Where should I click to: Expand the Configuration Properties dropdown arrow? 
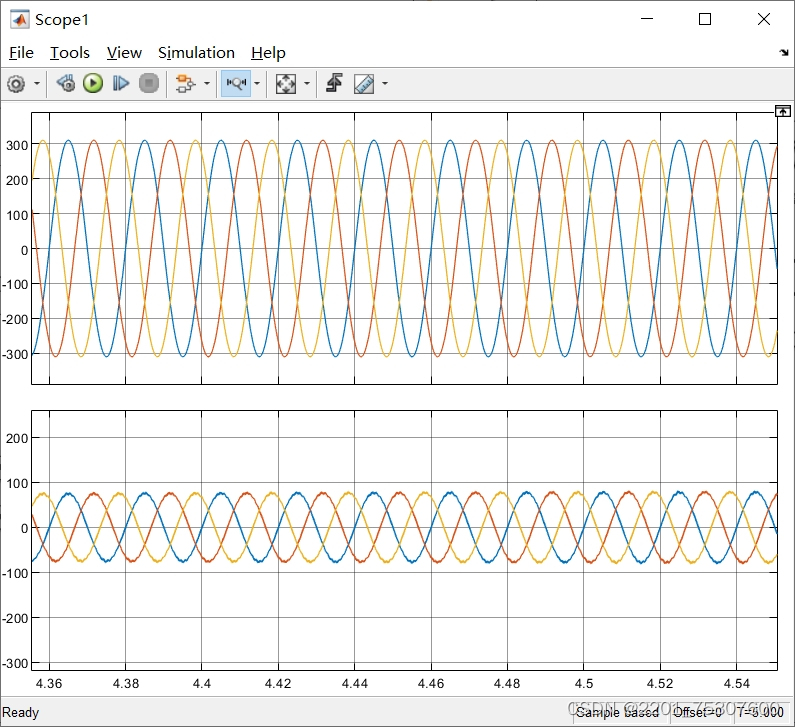point(37,84)
